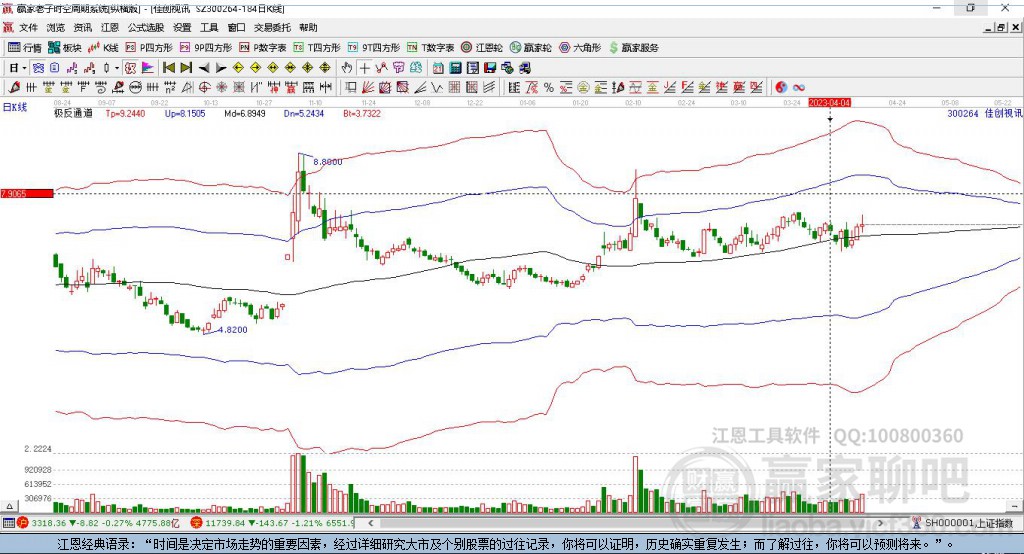This screenshot has width=1024, height=554.
Task: Click the round gold coin icon
Action: tap(583, 87)
